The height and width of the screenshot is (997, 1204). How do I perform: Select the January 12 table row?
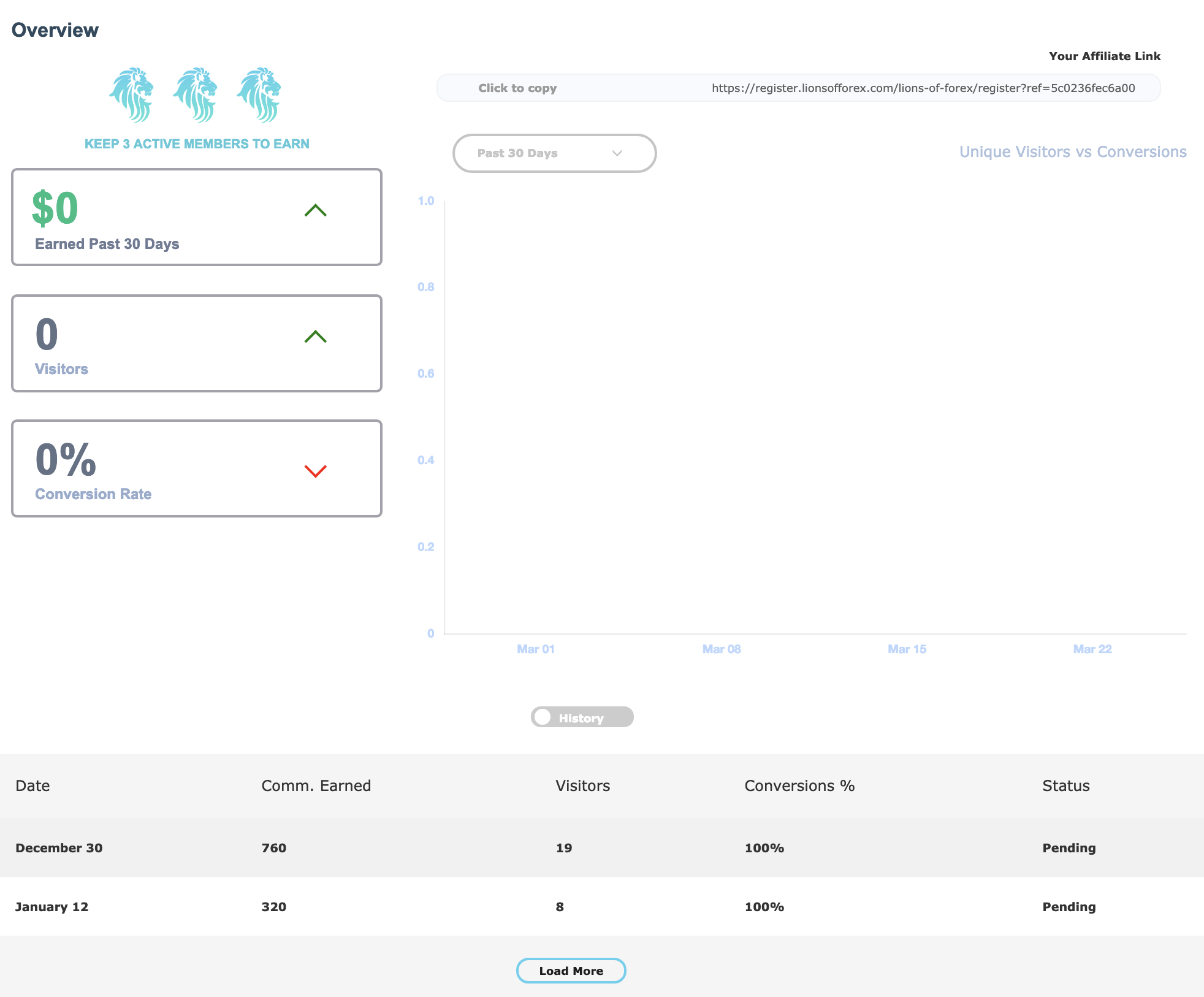[x=51, y=907]
